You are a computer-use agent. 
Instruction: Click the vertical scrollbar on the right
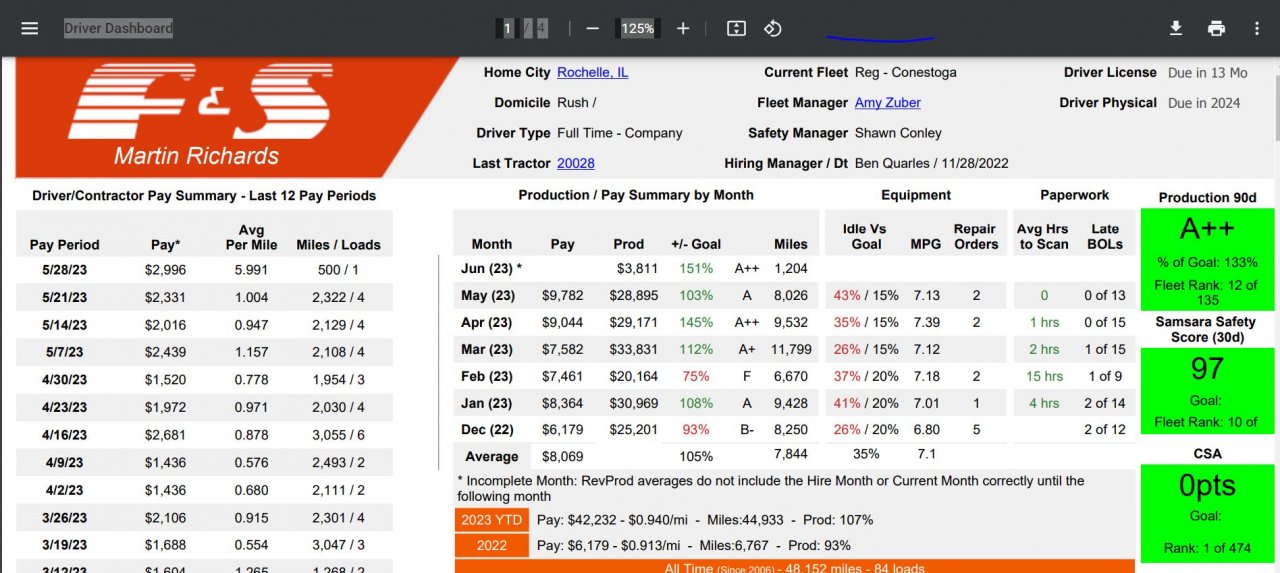[1274, 100]
